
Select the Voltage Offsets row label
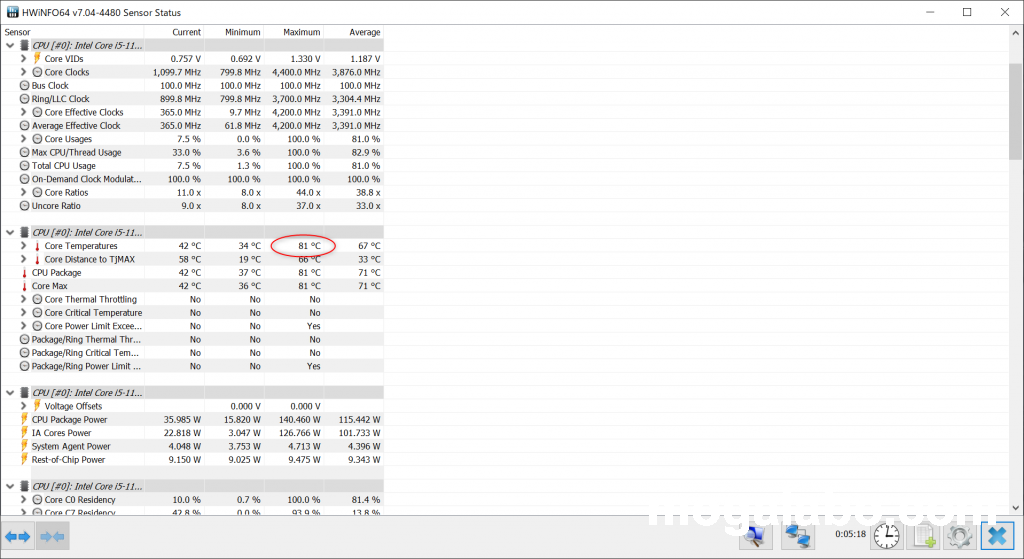click(x=73, y=406)
